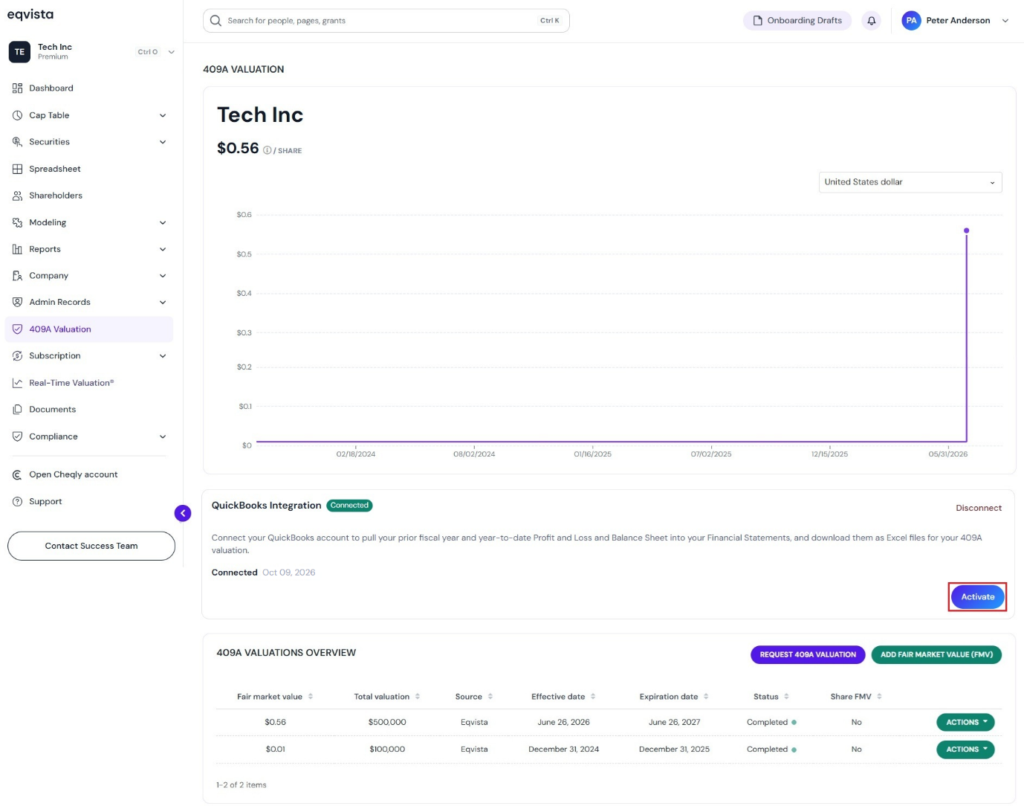Open the Peter Anderson account menu
1024x806 pixels.
coord(955,21)
